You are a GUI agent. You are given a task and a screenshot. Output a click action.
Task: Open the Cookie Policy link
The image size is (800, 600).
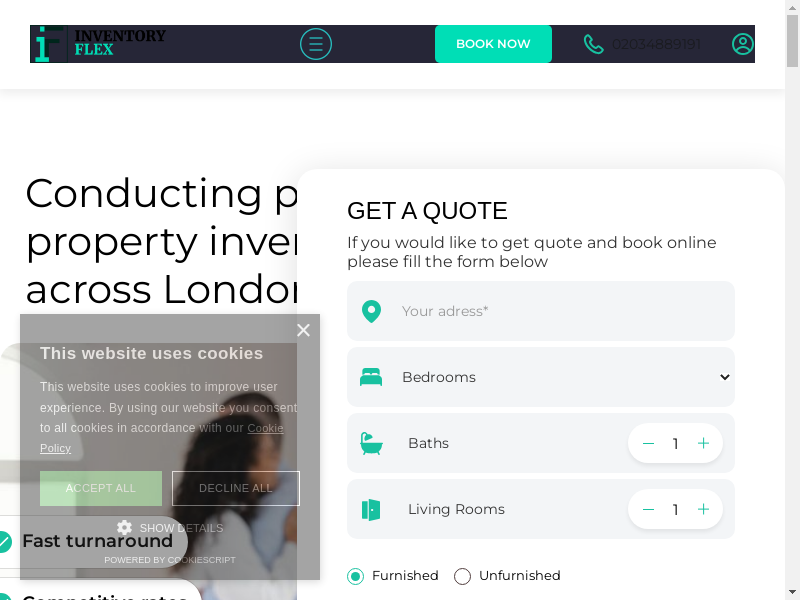[161, 438]
